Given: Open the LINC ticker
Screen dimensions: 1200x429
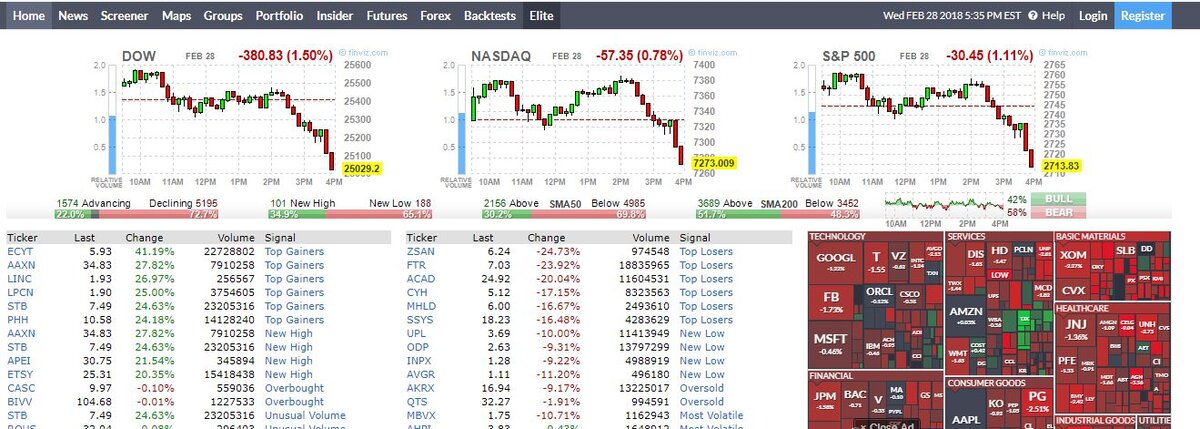Looking at the screenshot, I should (x=20, y=279).
